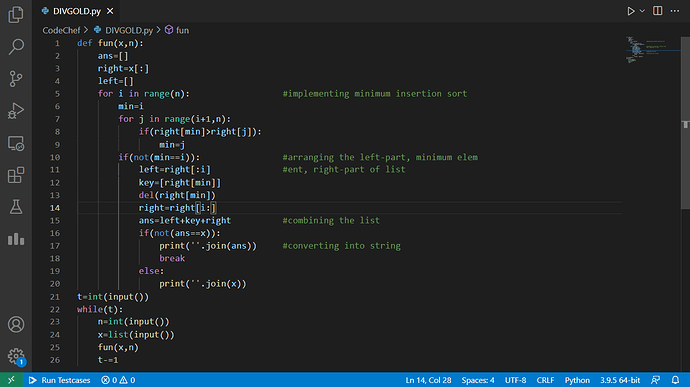
Task: Click 'right=x[:]' on line 3
Action: pos(123,69)
